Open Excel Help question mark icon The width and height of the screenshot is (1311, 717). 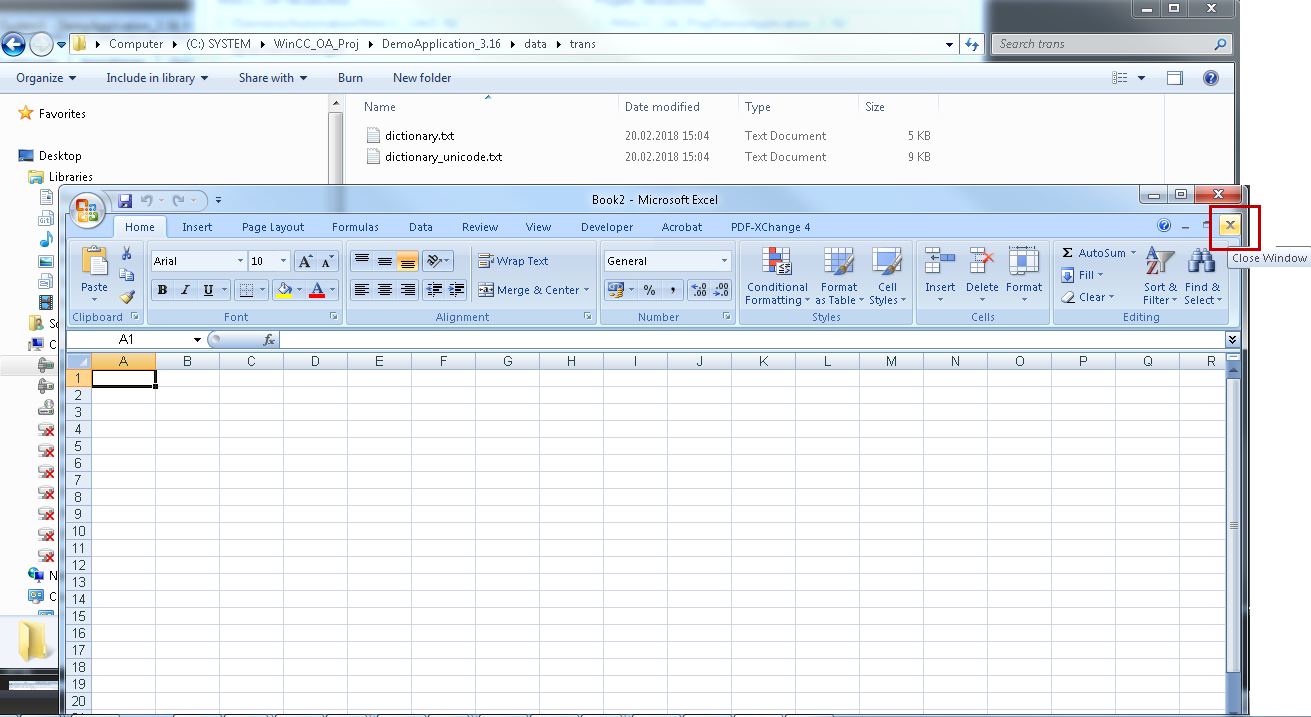1164,226
